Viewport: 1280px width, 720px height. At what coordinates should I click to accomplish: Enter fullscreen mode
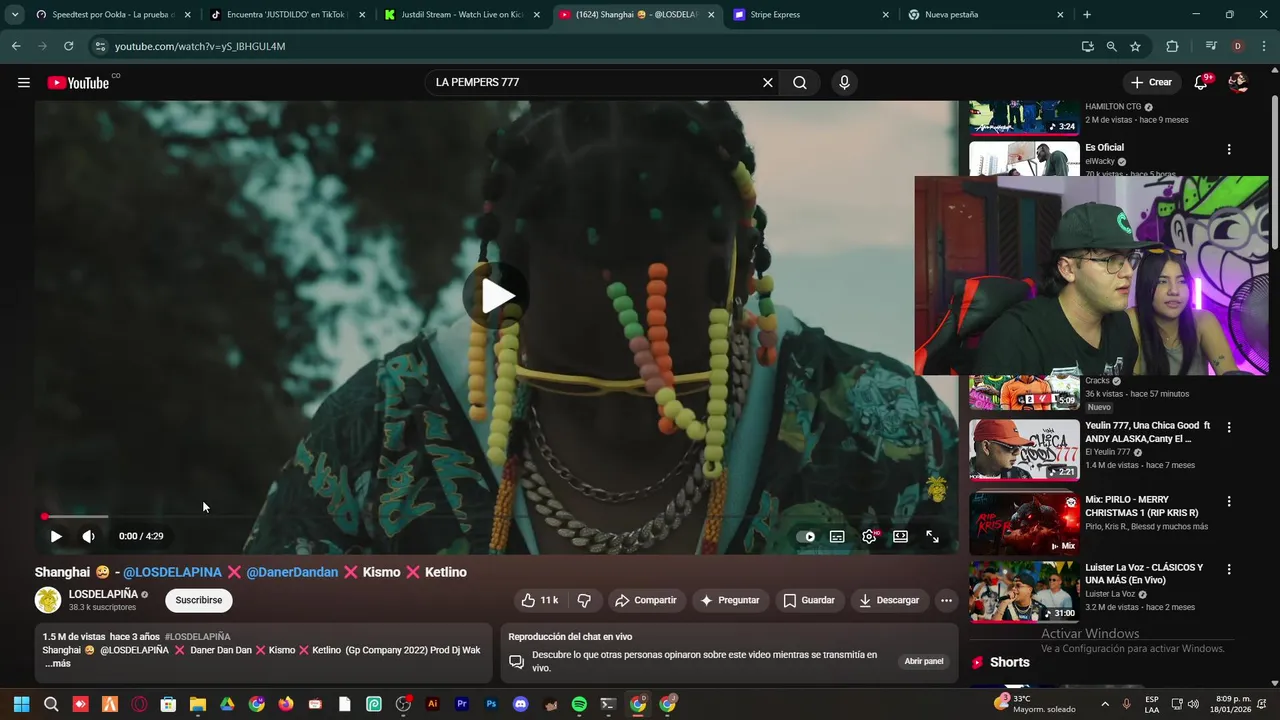tap(932, 537)
